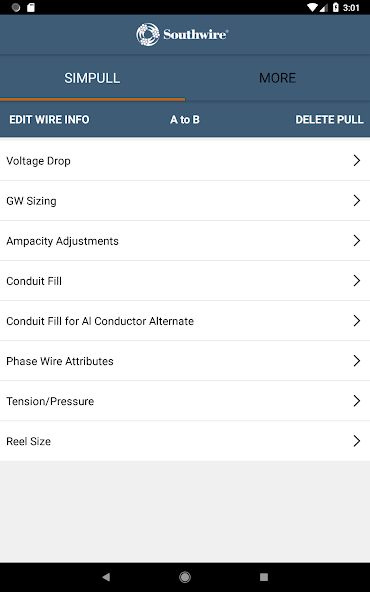Open the Phase Wire Attributes row
The width and height of the screenshot is (370, 592).
(x=185, y=361)
